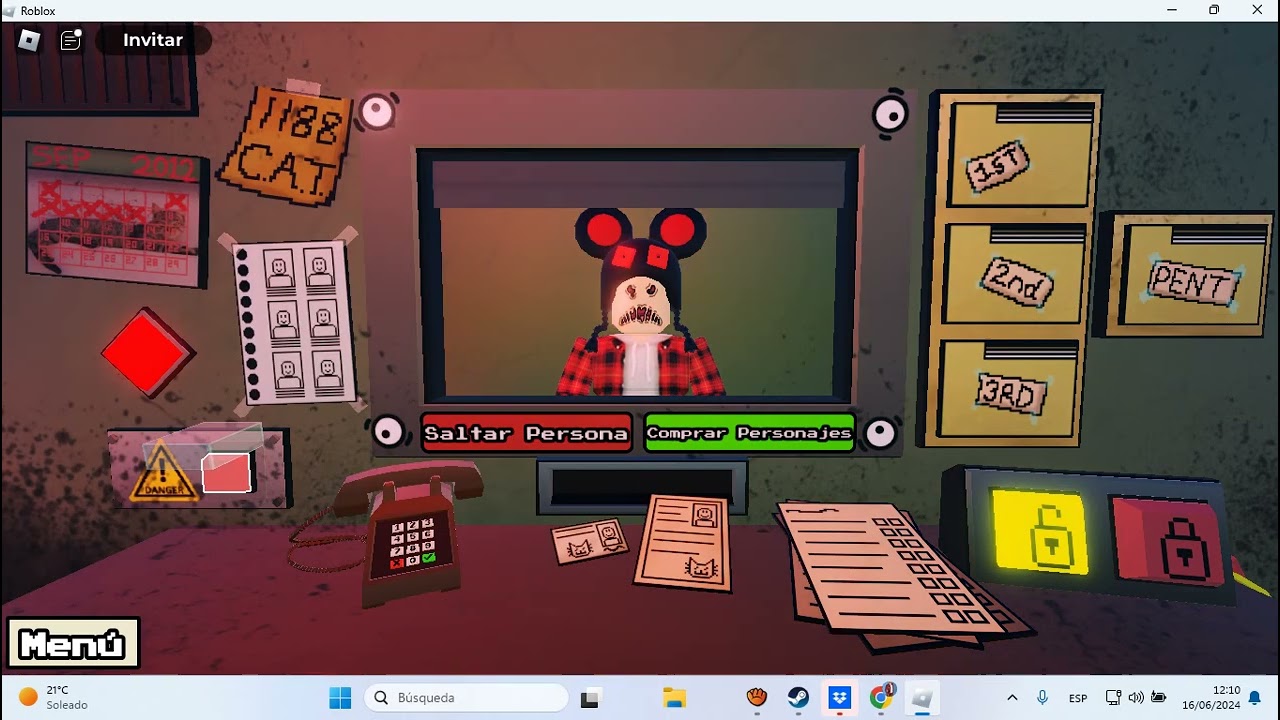The width and height of the screenshot is (1280, 720).
Task: Open the Windows Start menu
Action: (340, 697)
